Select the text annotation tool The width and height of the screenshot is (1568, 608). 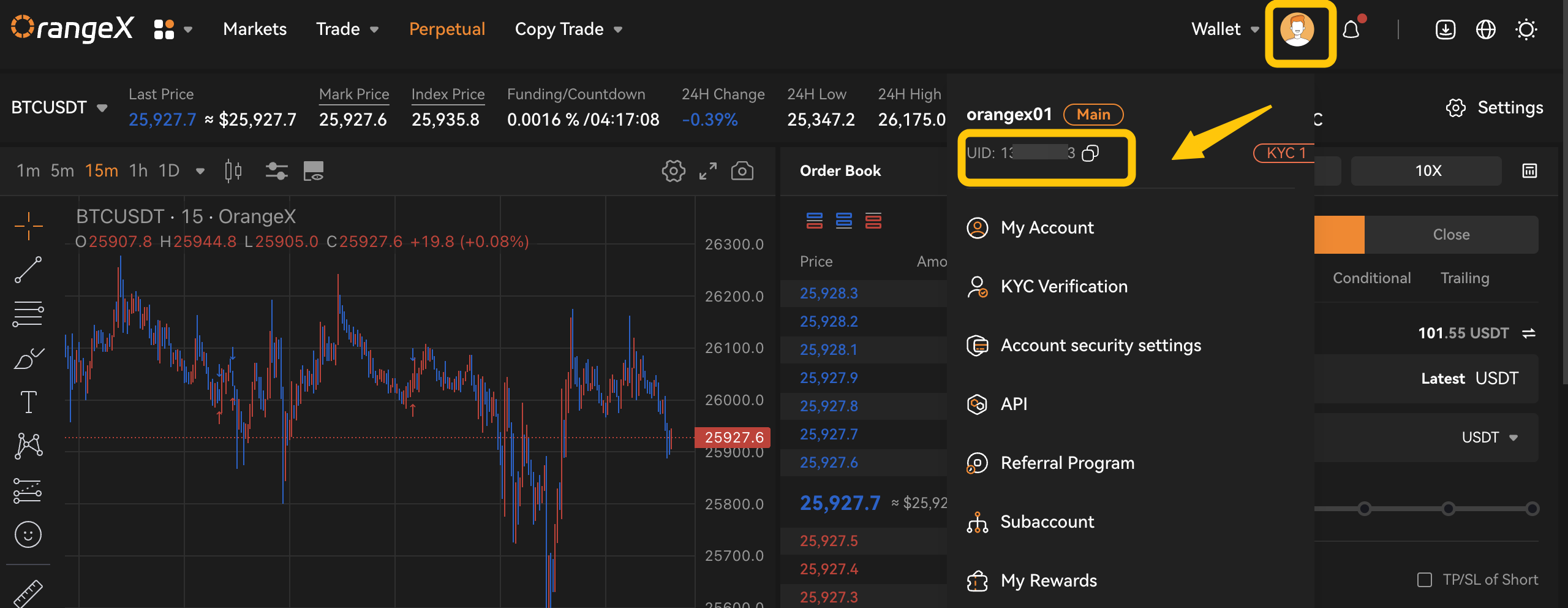pos(28,402)
